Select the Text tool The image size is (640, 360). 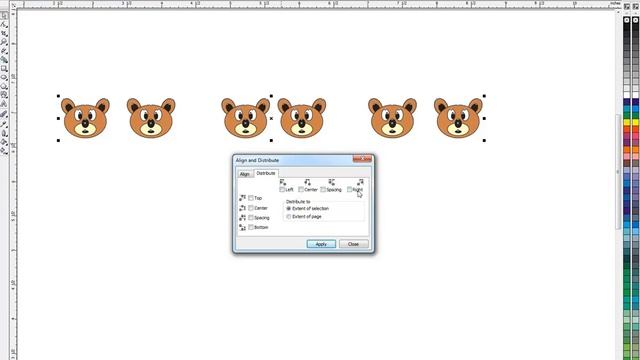click(x=4, y=104)
